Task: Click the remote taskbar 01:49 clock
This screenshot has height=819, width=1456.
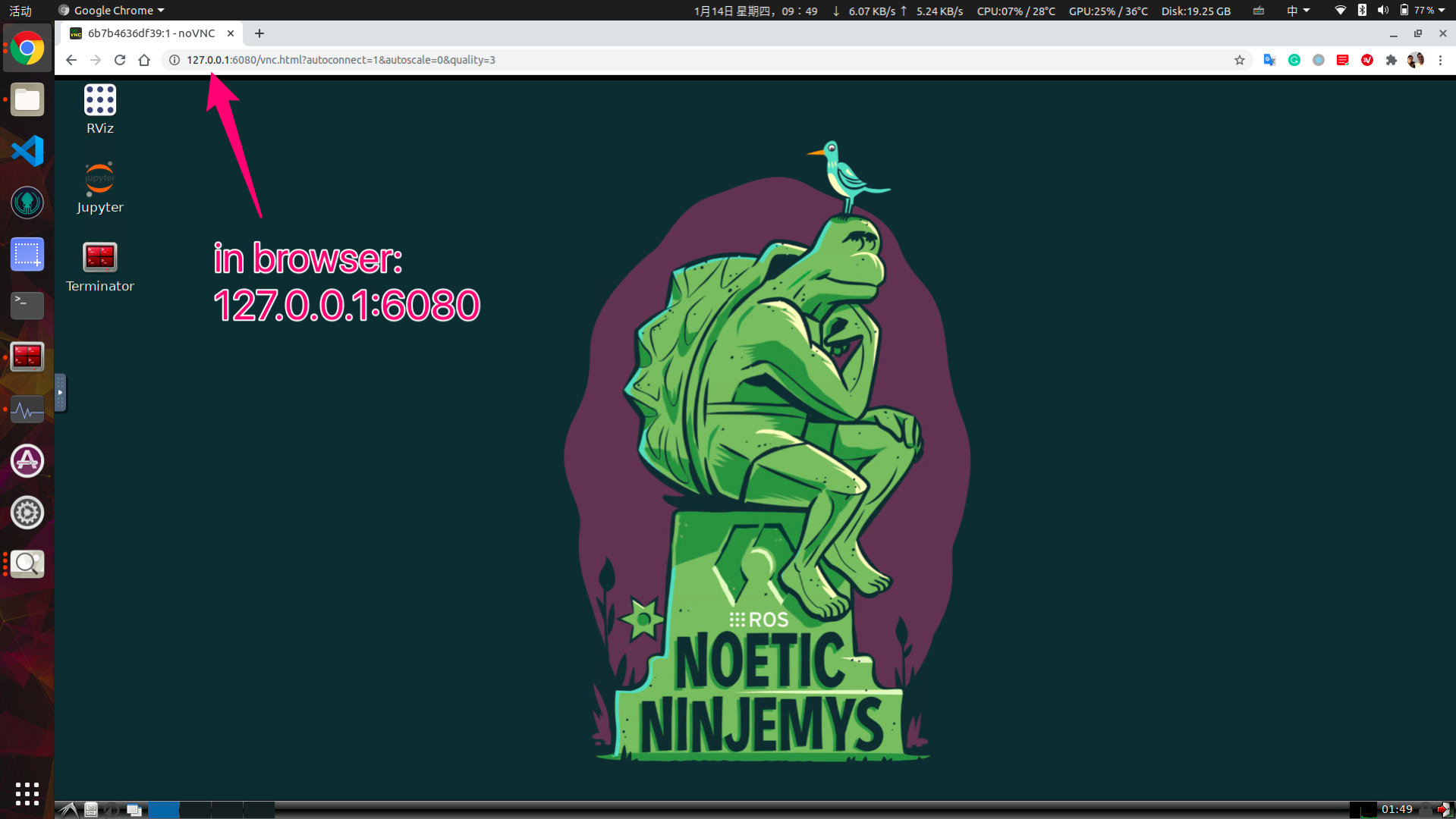Action: click(1397, 809)
